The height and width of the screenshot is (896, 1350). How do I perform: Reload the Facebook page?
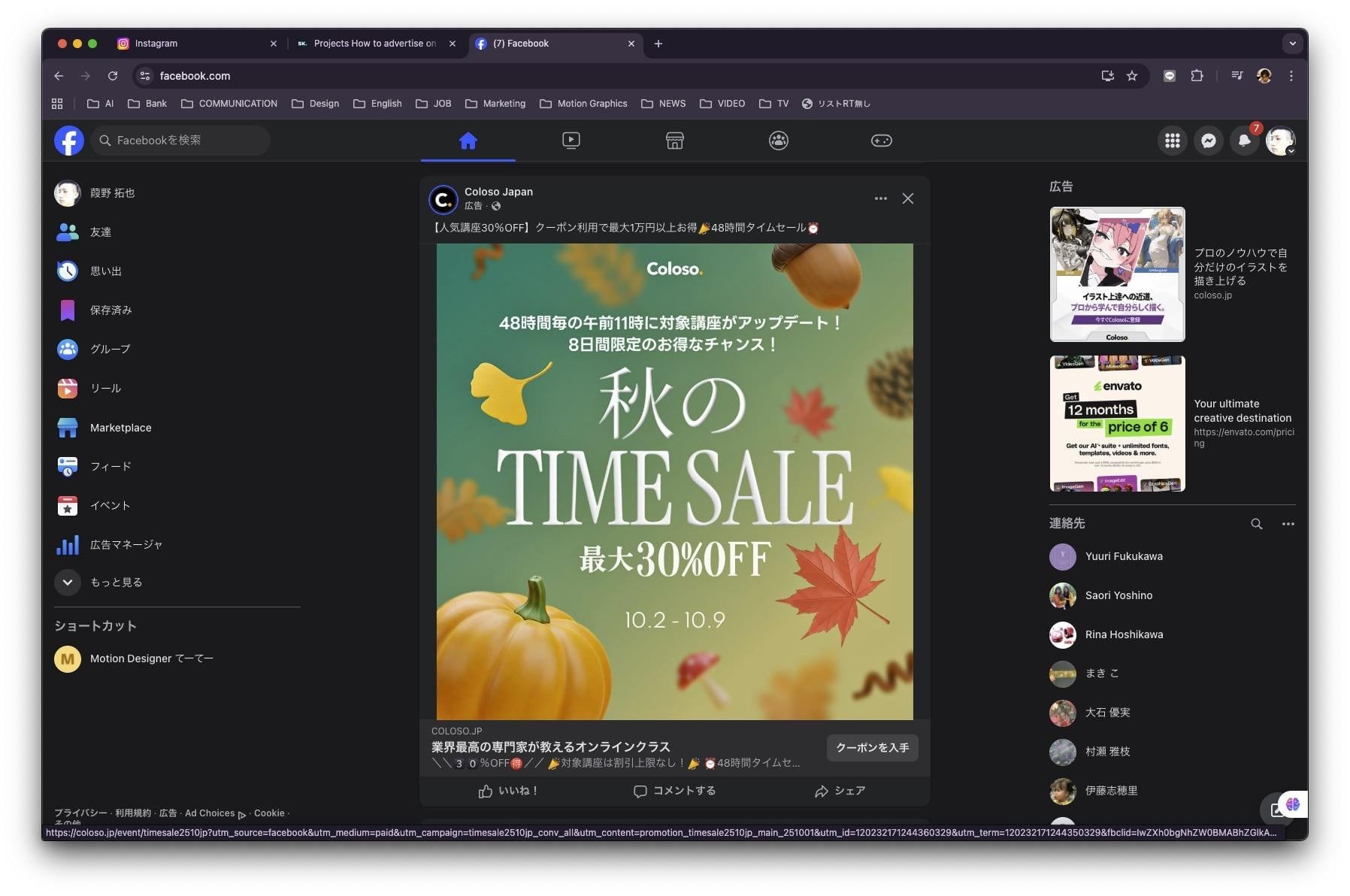point(113,76)
